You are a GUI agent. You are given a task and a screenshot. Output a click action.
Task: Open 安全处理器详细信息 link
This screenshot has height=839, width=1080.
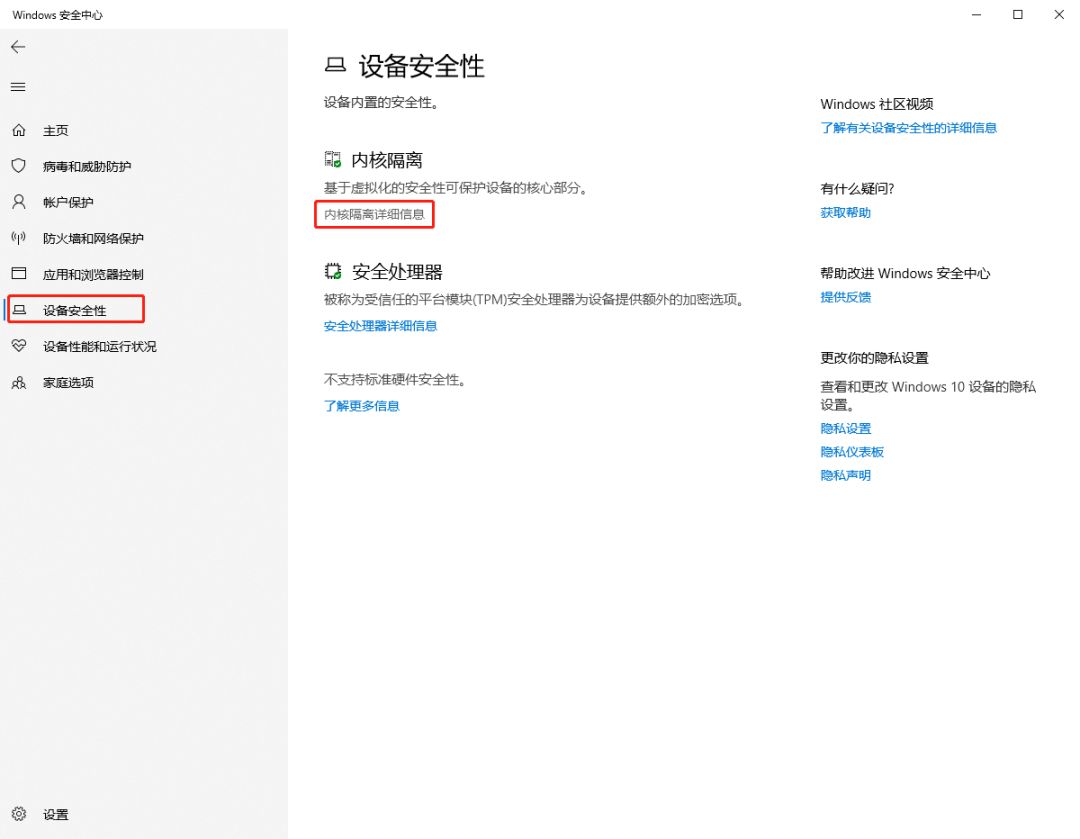pyautogui.click(x=380, y=326)
